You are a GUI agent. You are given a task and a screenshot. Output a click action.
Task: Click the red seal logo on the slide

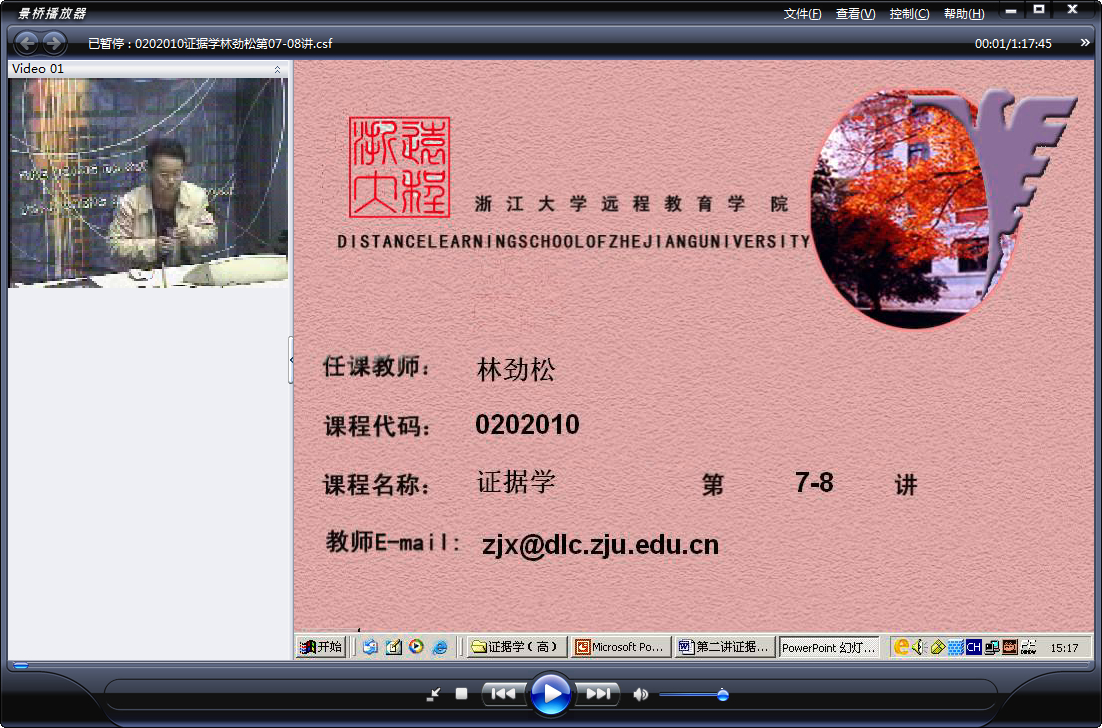click(x=399, y=167)
